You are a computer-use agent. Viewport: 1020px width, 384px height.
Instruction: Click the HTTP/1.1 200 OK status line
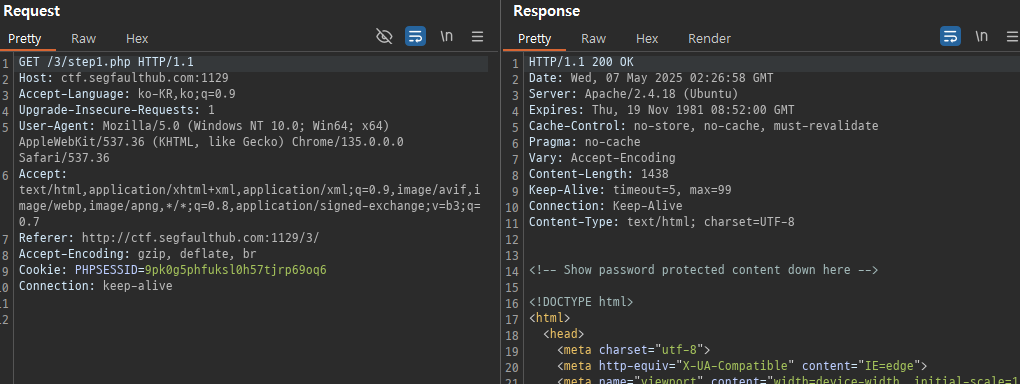pos(581,62)
